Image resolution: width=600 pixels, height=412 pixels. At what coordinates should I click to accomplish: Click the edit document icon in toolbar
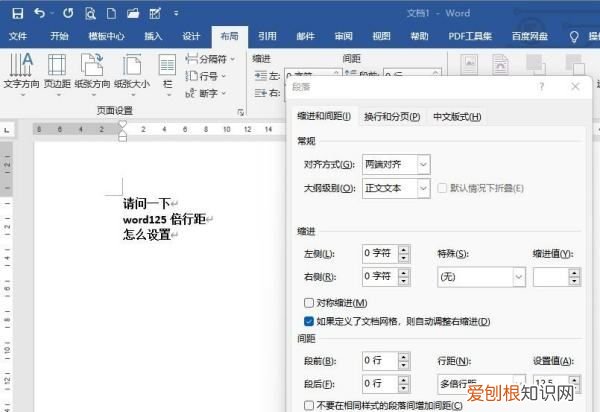click(155, 14)
